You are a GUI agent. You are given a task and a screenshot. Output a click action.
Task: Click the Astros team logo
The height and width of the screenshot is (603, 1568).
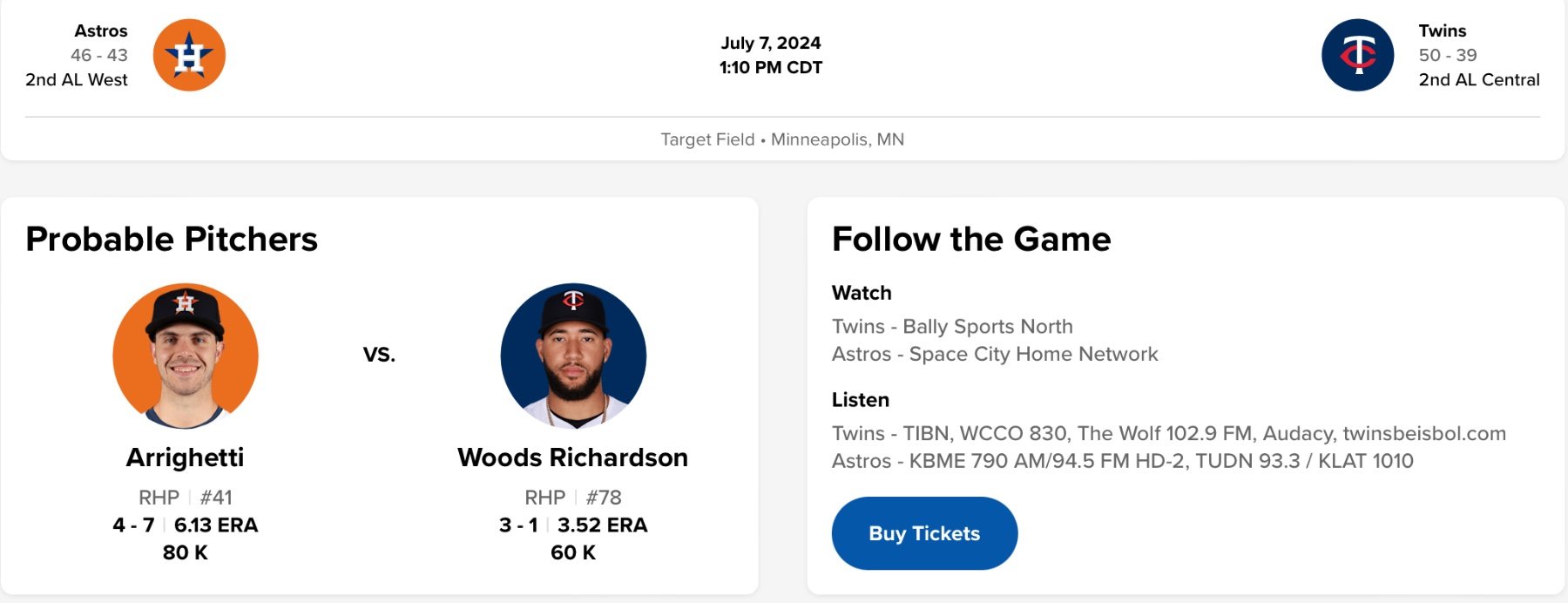point(189,55)
